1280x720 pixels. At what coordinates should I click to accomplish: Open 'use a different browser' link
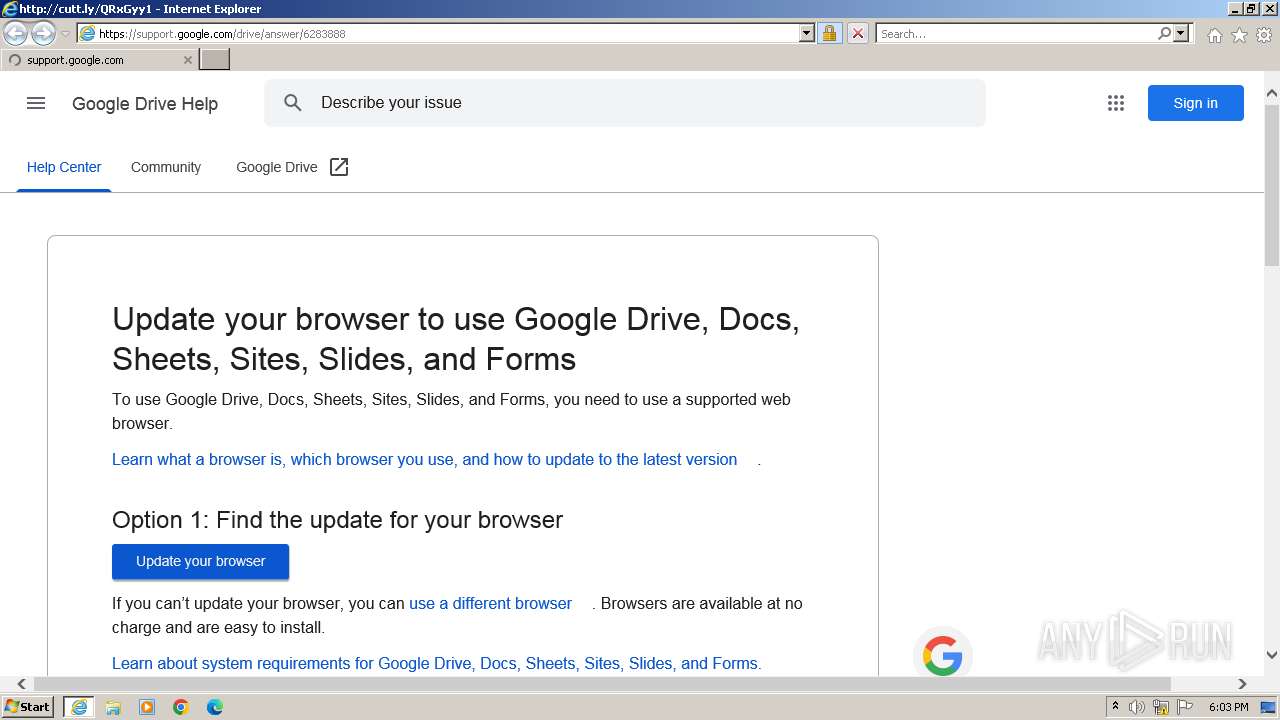click(490, 604)
